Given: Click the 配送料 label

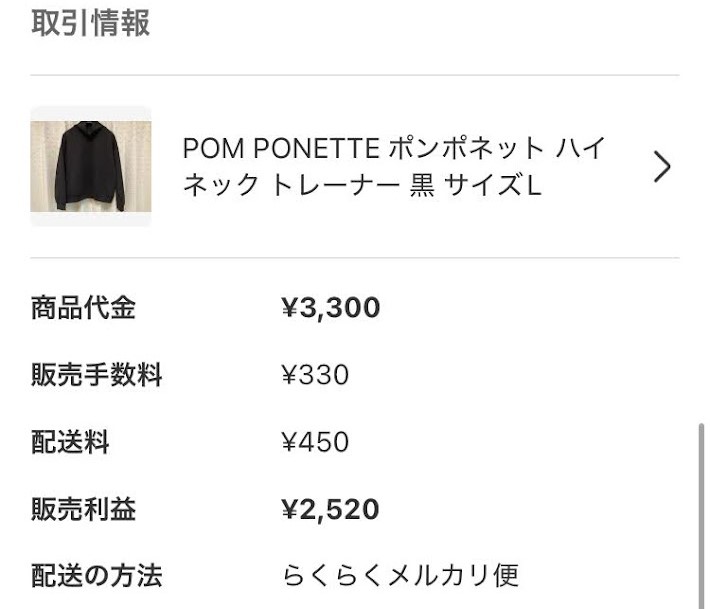Looking at the screenshot, I should [70, 442].
